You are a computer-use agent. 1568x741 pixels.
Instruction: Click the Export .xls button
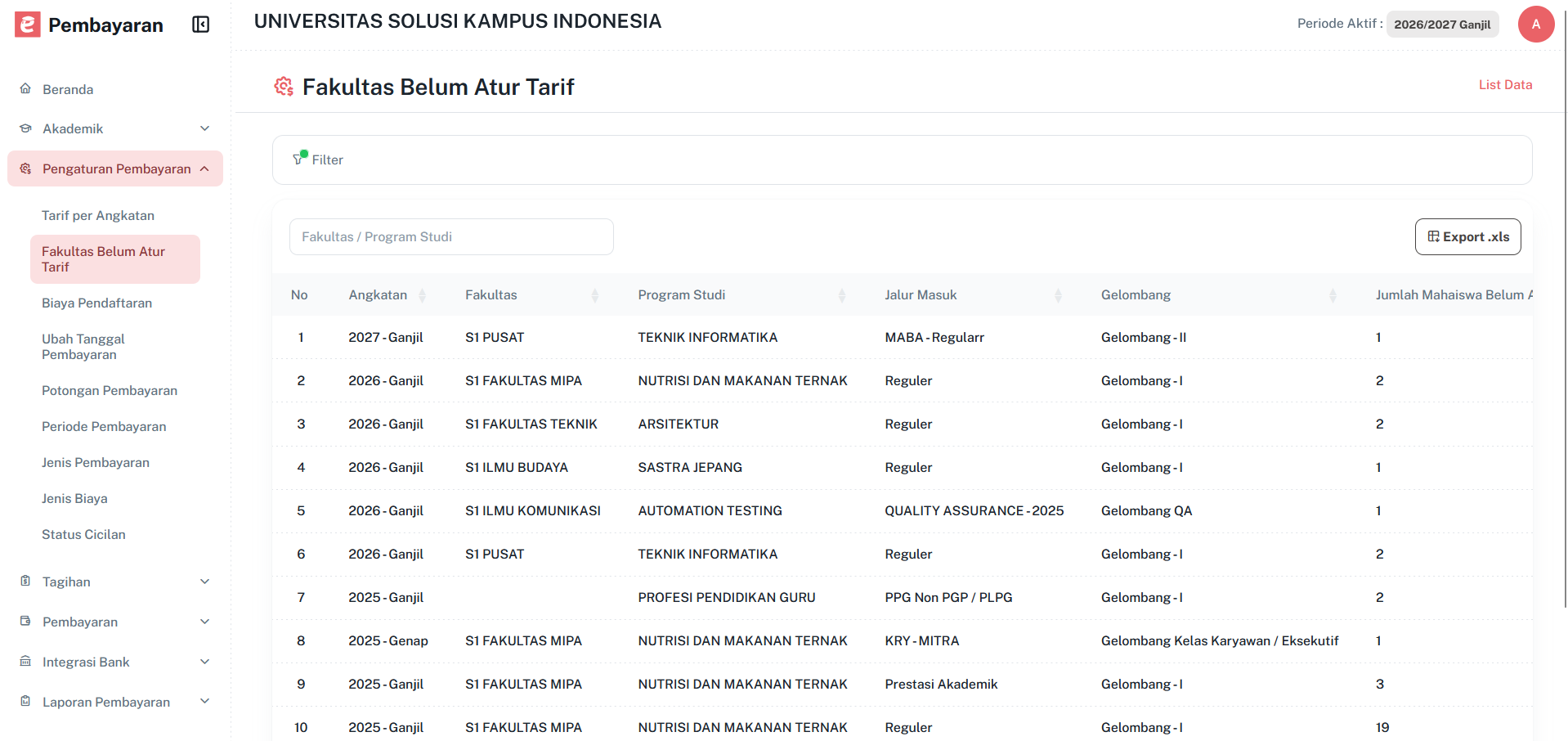1467,236
